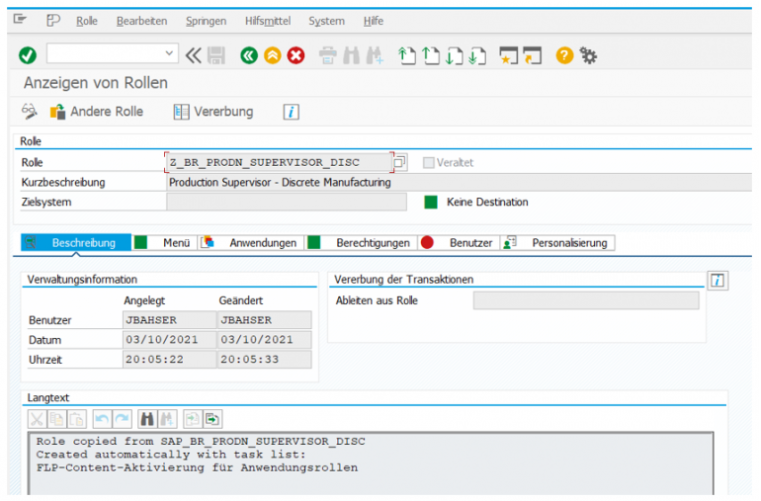Open the Customize Layout gear icon
Screen dimensions: 761x501
tap(589, 55)
